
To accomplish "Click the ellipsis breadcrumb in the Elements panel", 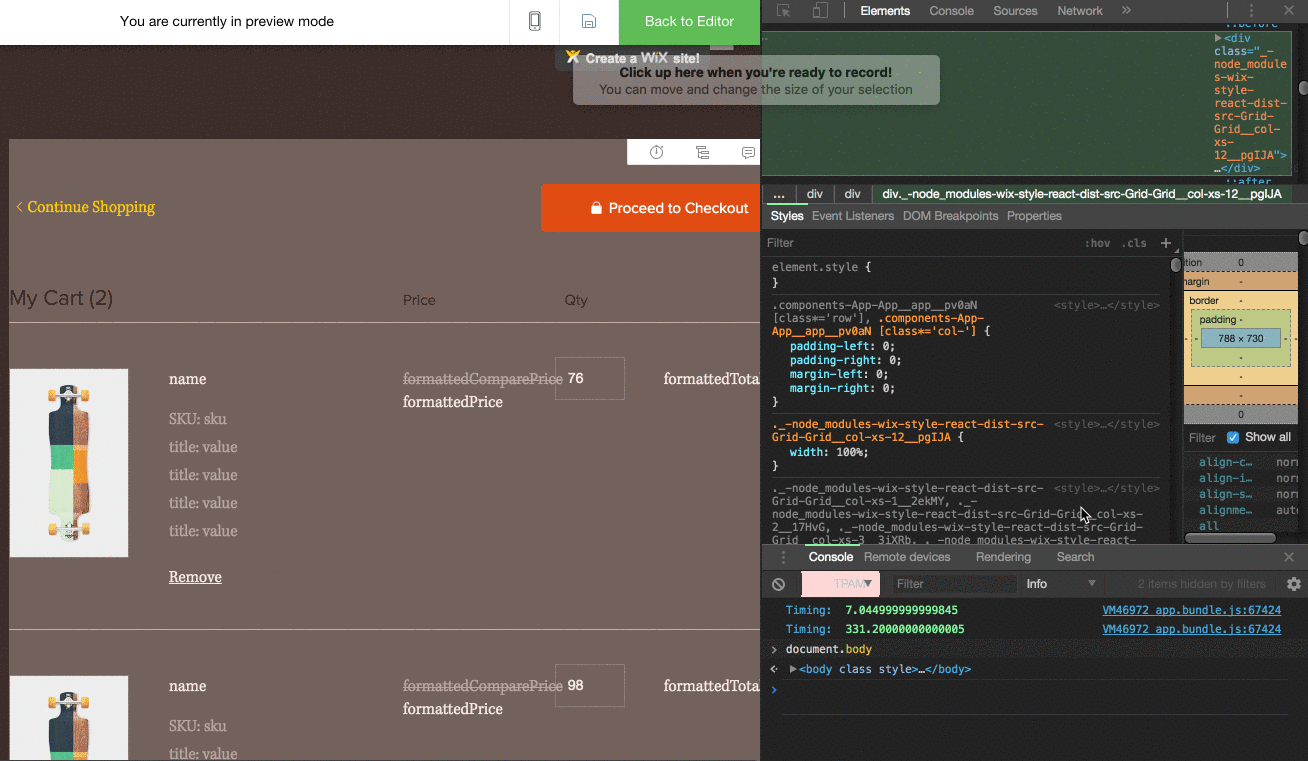I will 779,194.
